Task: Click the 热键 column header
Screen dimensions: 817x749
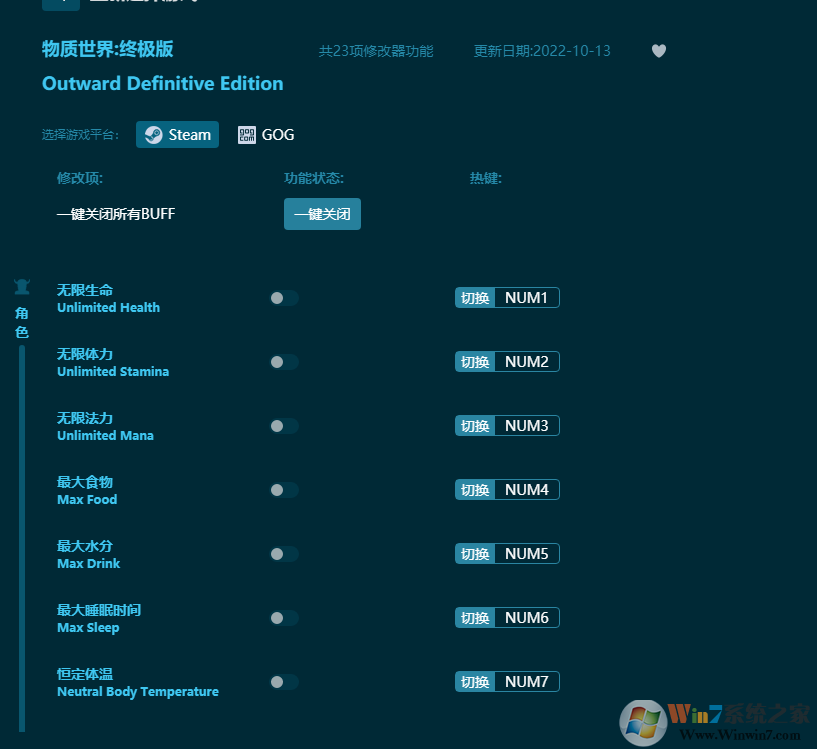Action: click(x=486, y=178)
